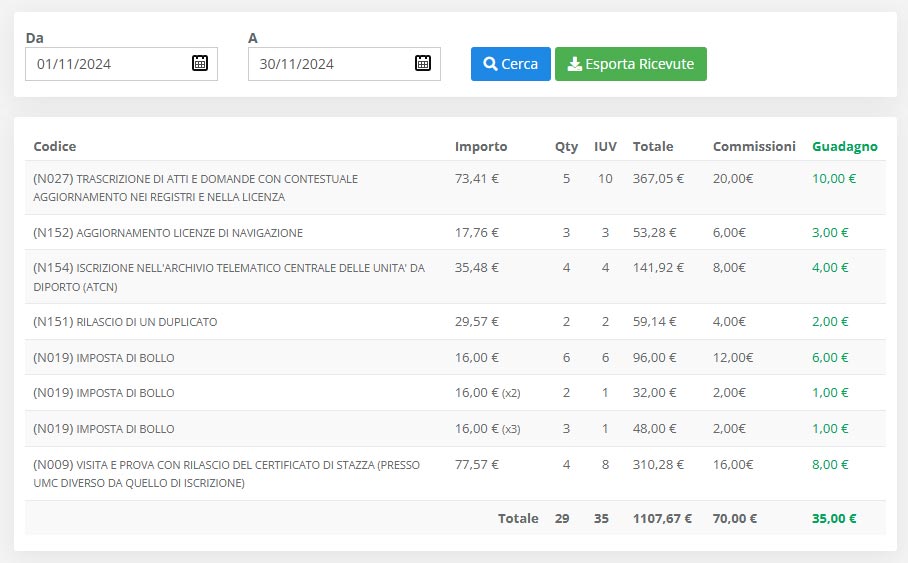Click the Qty column header

566,146
